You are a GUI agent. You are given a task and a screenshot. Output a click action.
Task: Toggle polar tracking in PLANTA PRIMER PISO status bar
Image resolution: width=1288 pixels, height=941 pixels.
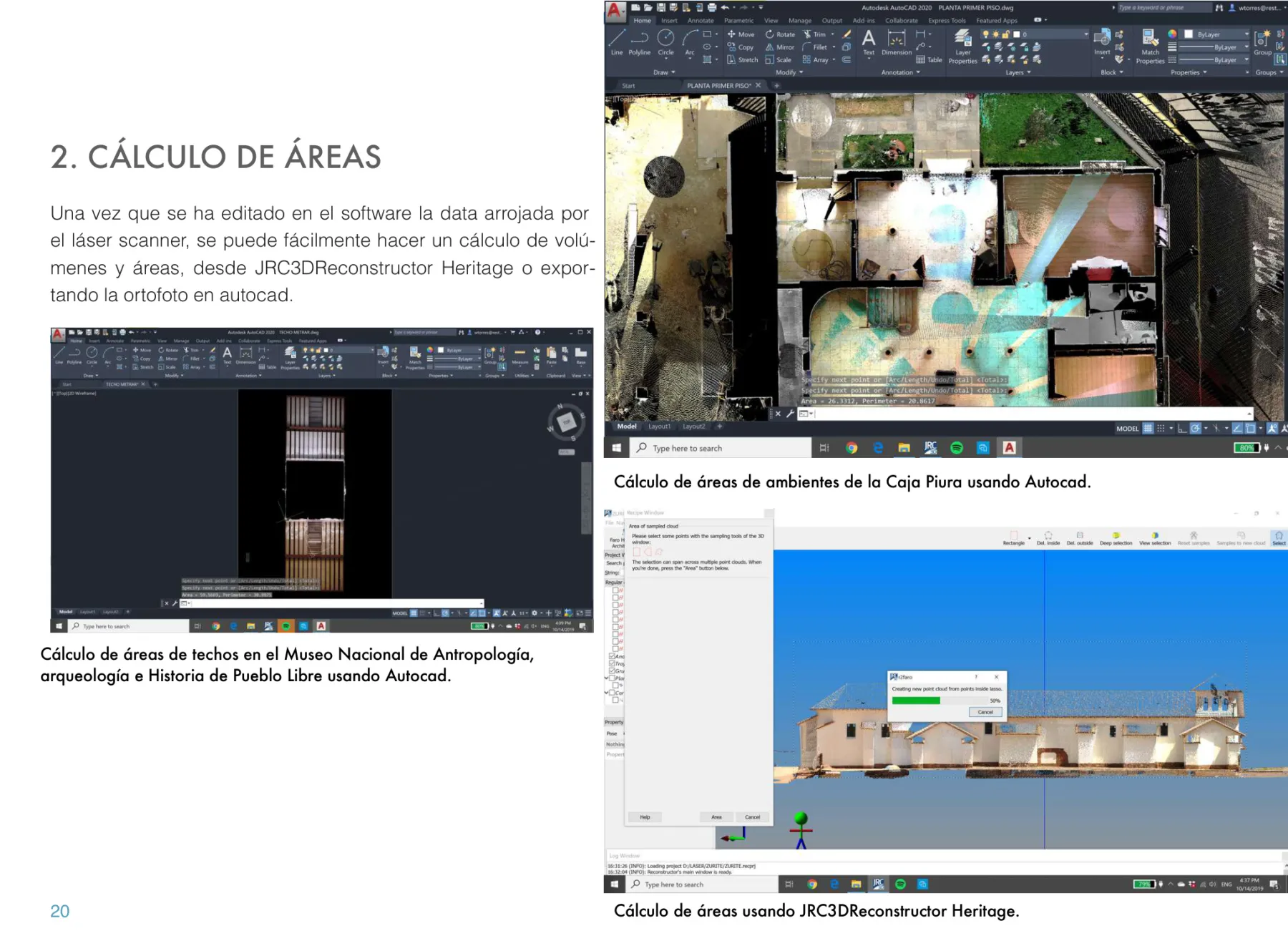1196,428
